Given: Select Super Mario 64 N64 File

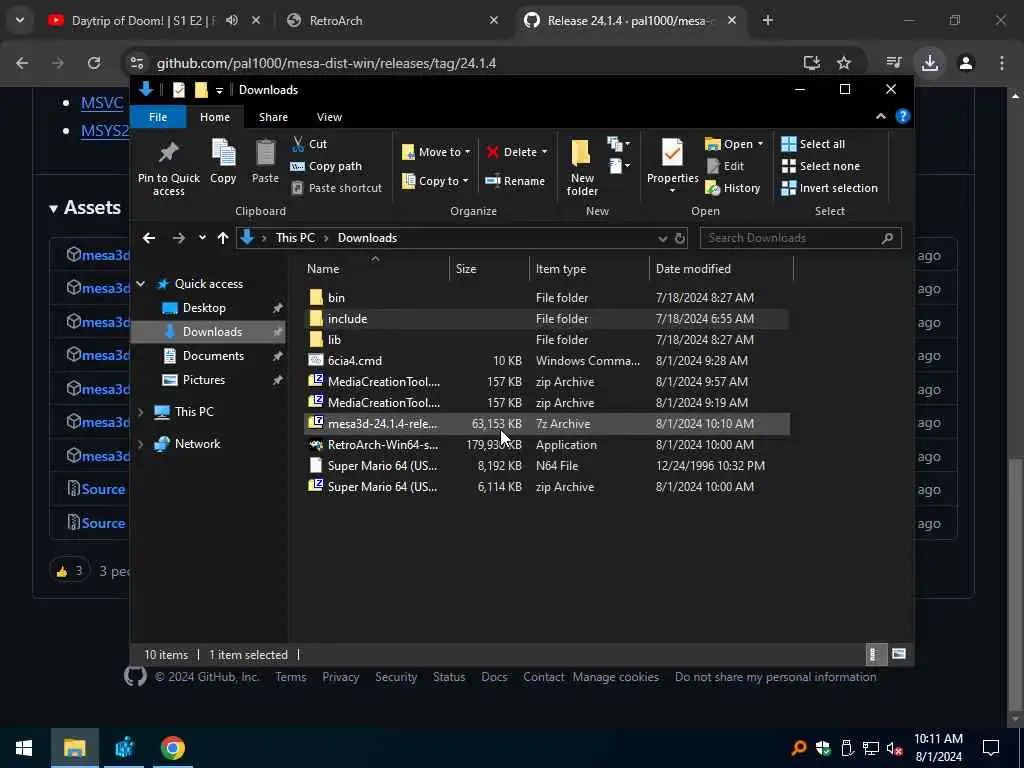Looking at the screenshot, I should (547, 466).
